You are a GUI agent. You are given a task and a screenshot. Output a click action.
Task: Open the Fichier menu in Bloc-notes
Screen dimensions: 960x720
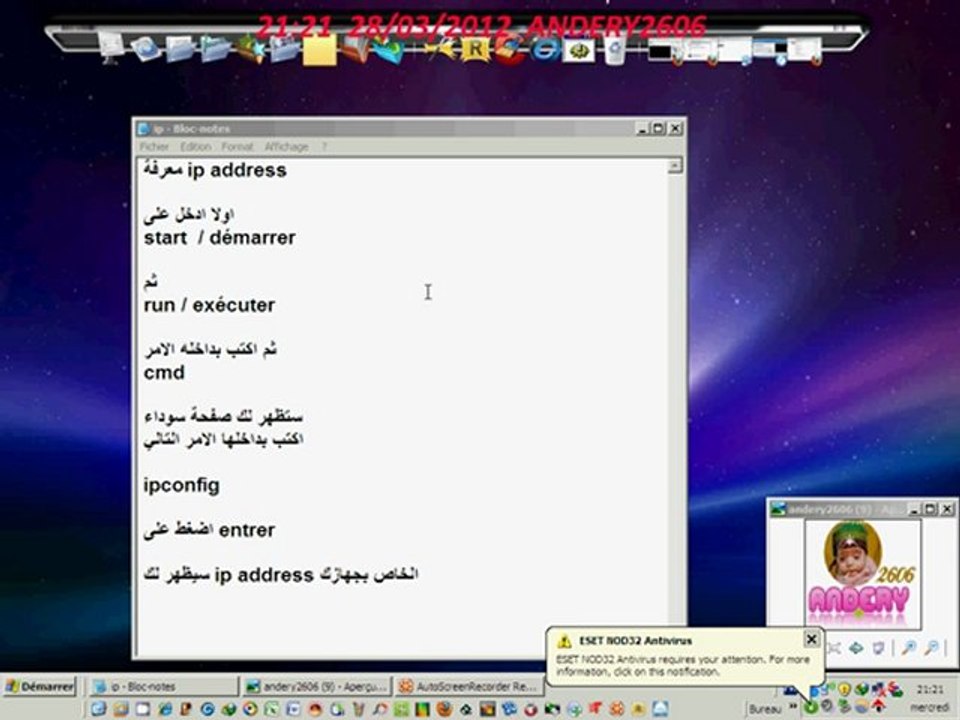coord(154,147)
